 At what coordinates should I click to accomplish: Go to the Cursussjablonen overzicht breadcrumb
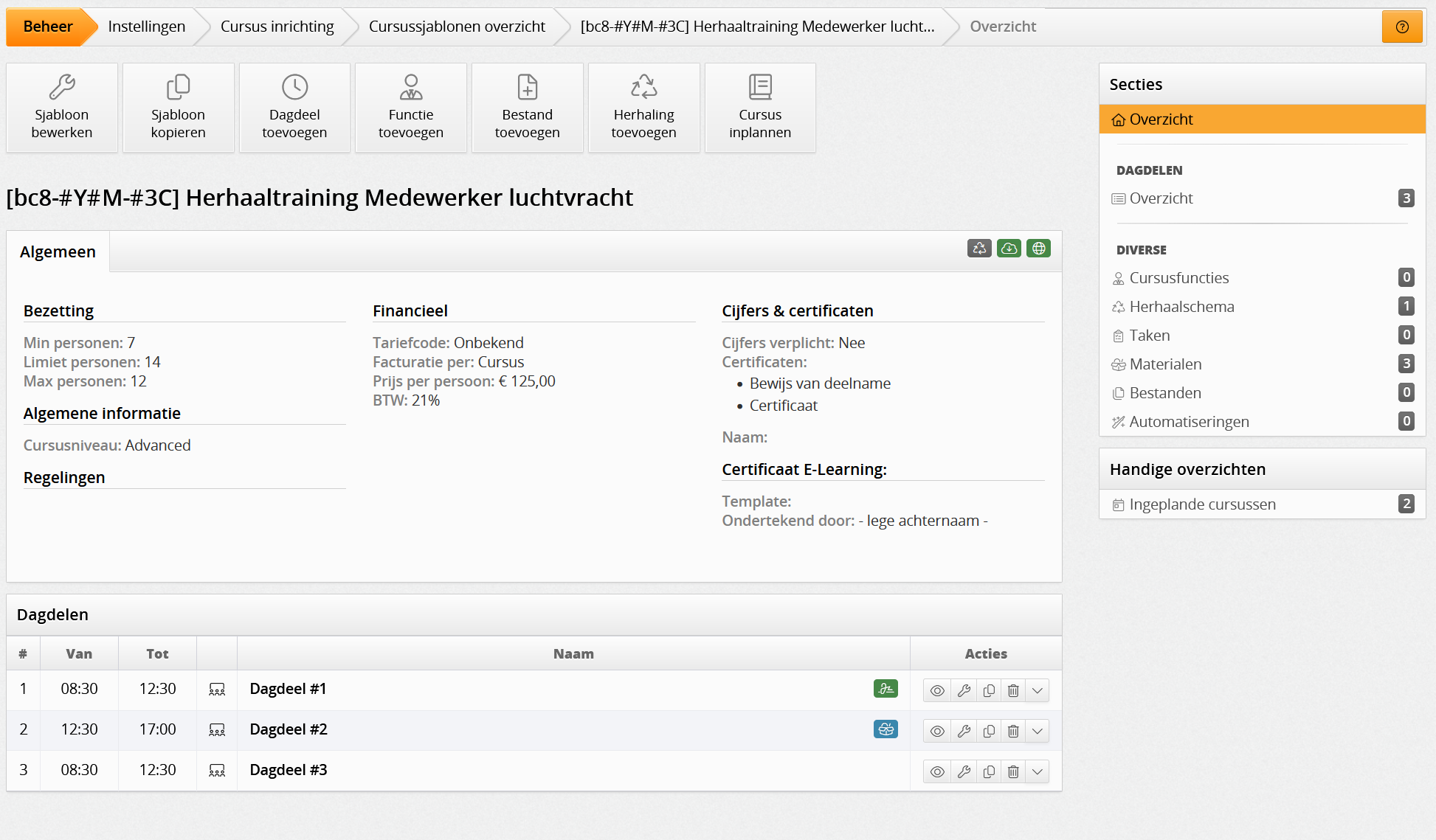pos(457,27)
